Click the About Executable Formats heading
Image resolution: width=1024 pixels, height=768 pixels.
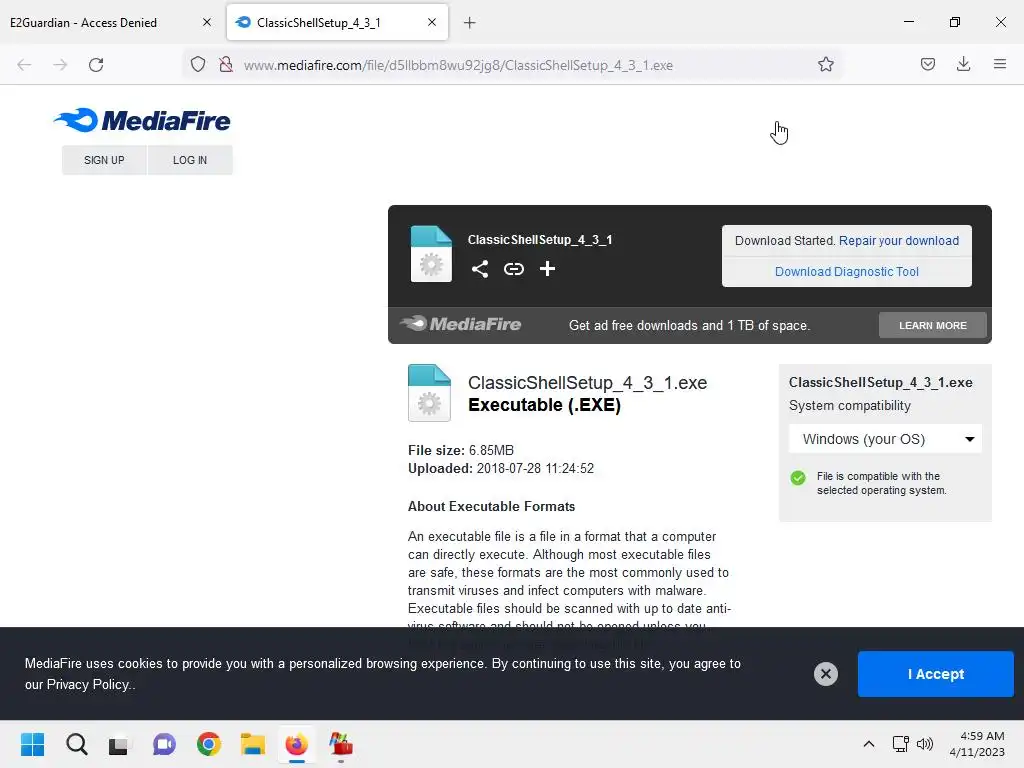[491, 507]
